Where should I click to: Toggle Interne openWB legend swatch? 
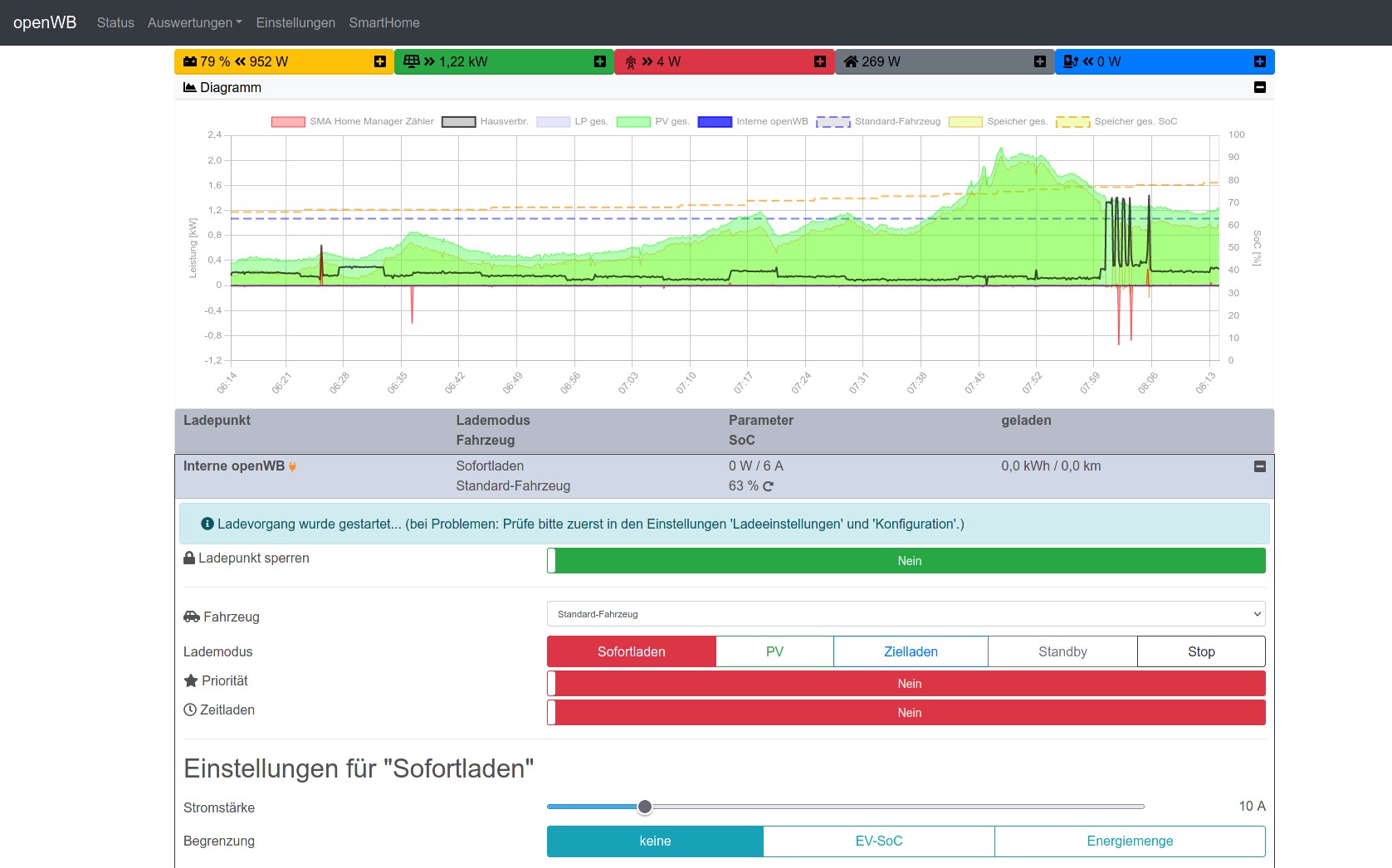tap(715, 122)
